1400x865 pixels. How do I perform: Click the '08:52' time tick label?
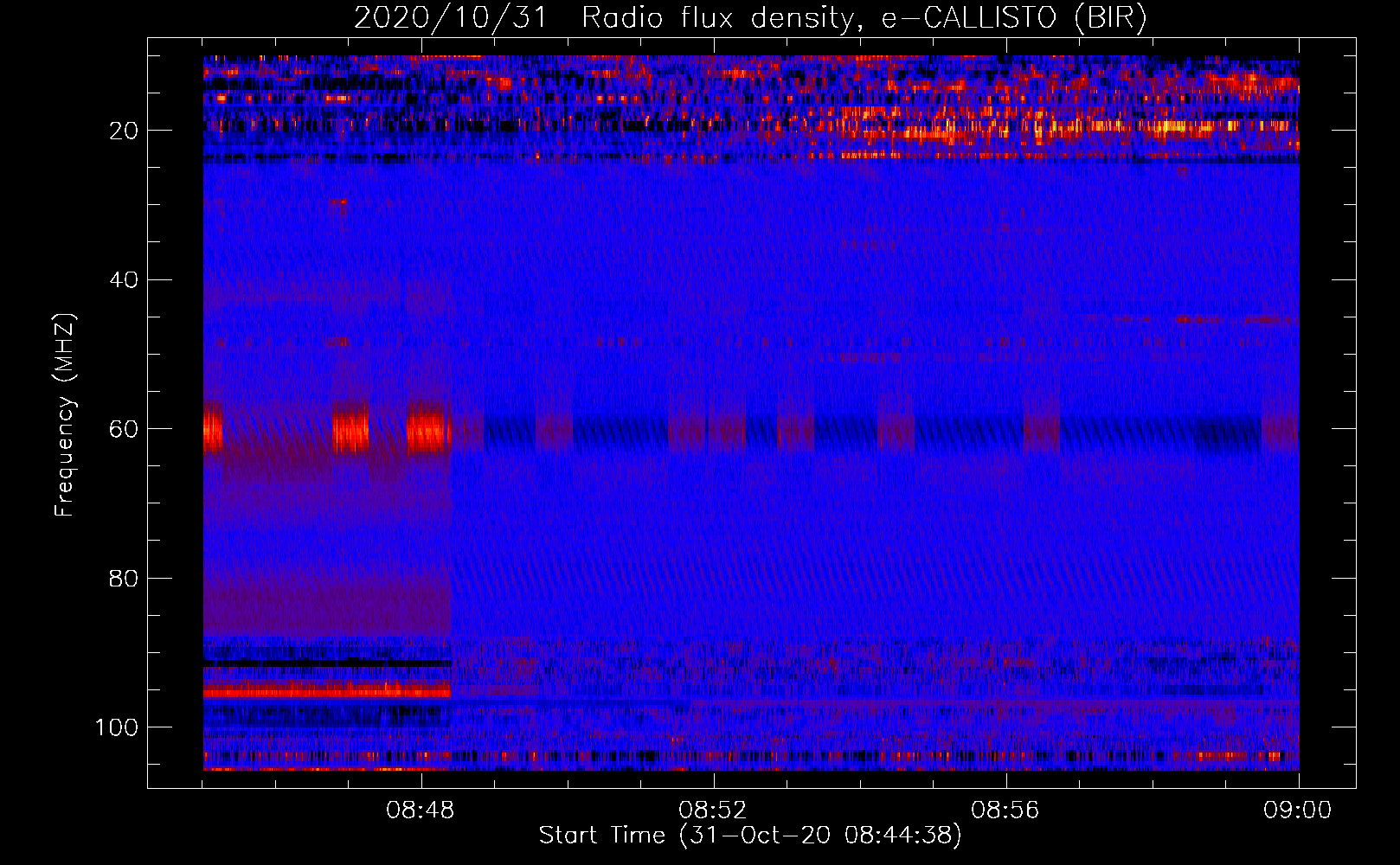tap(713, 811)
